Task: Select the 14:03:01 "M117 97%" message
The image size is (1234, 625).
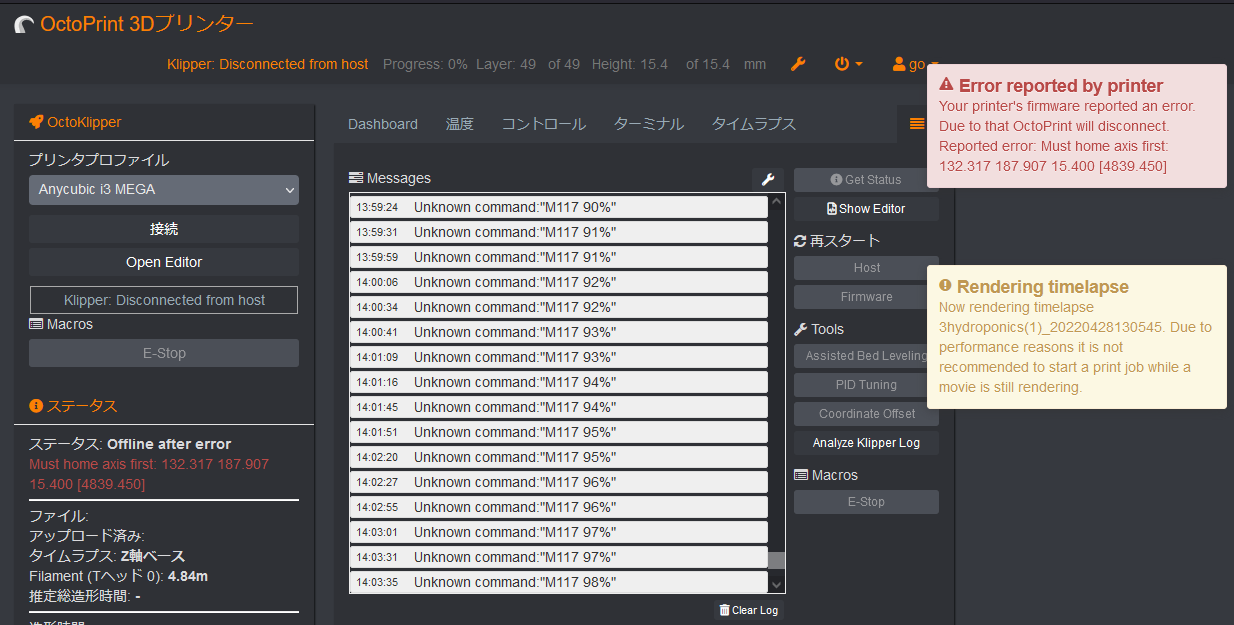Action: click(x=558, y=532)
